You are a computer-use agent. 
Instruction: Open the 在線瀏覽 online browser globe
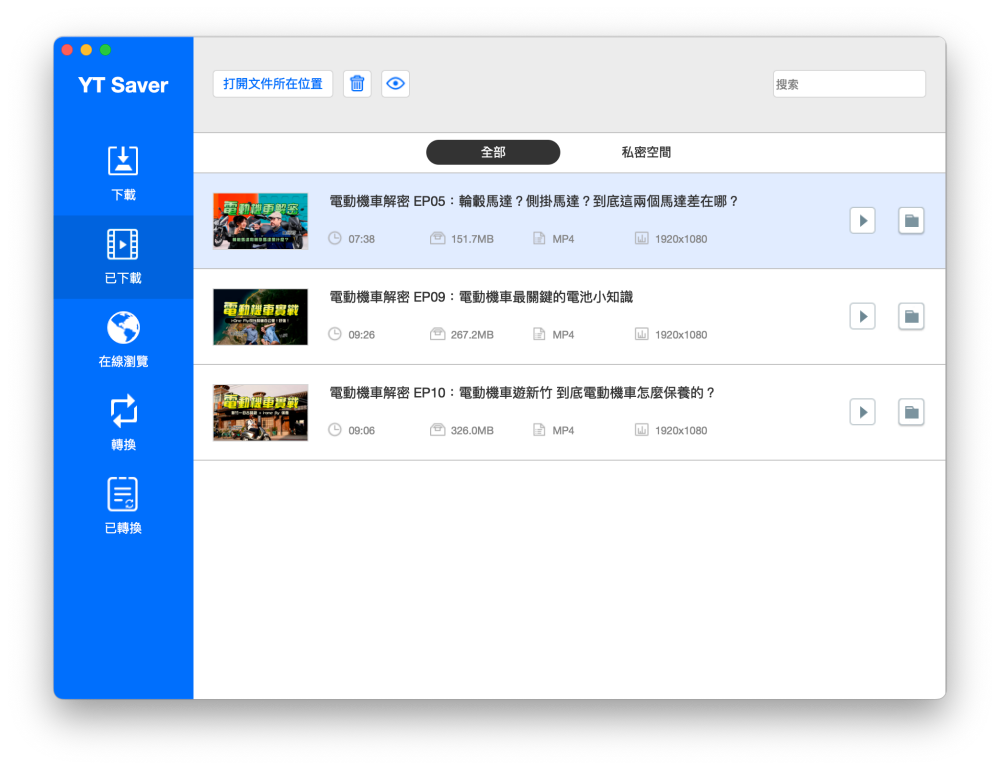(123, 328)
